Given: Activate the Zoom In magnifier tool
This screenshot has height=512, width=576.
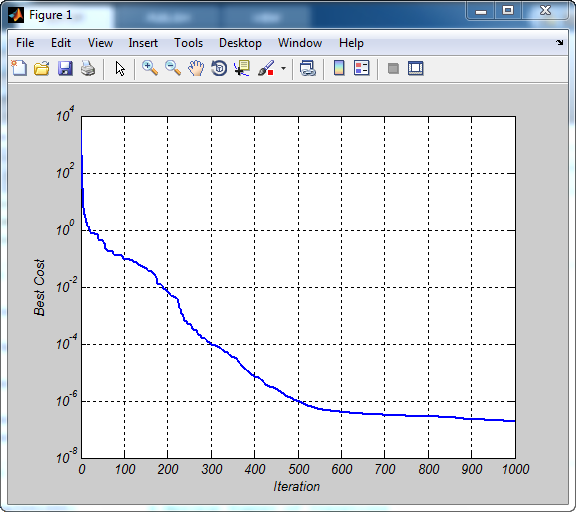Looking at the screenshot, I should coord(150,68).
